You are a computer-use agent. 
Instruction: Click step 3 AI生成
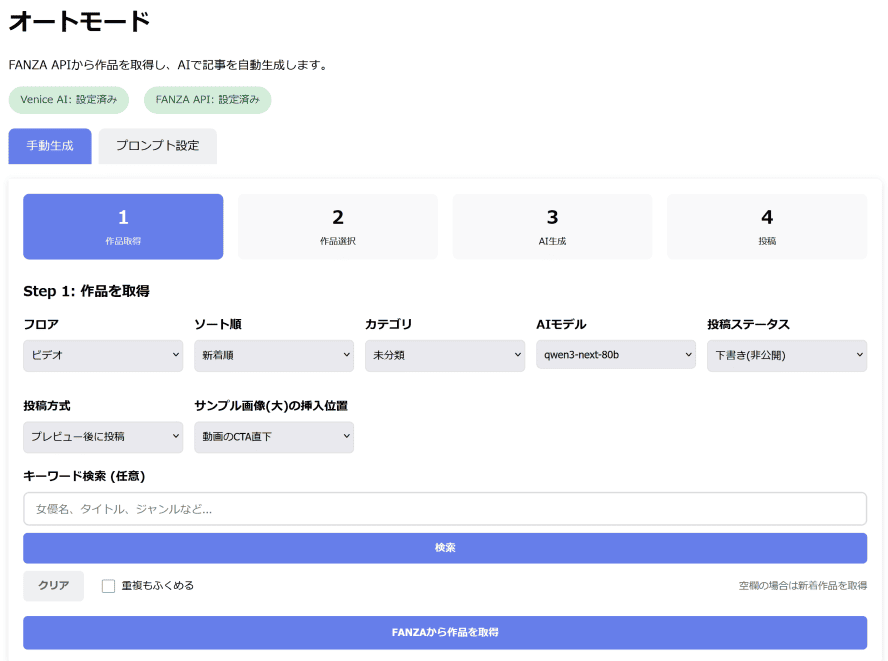click(x=552, y=226)
